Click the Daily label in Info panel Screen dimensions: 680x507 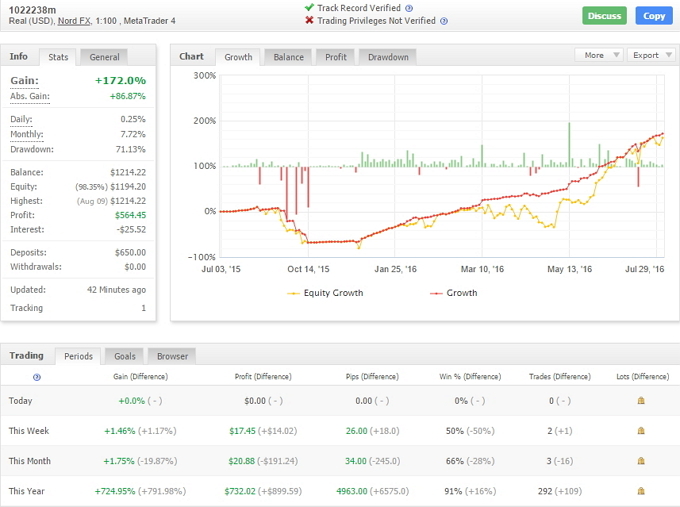tap(21, 119)
